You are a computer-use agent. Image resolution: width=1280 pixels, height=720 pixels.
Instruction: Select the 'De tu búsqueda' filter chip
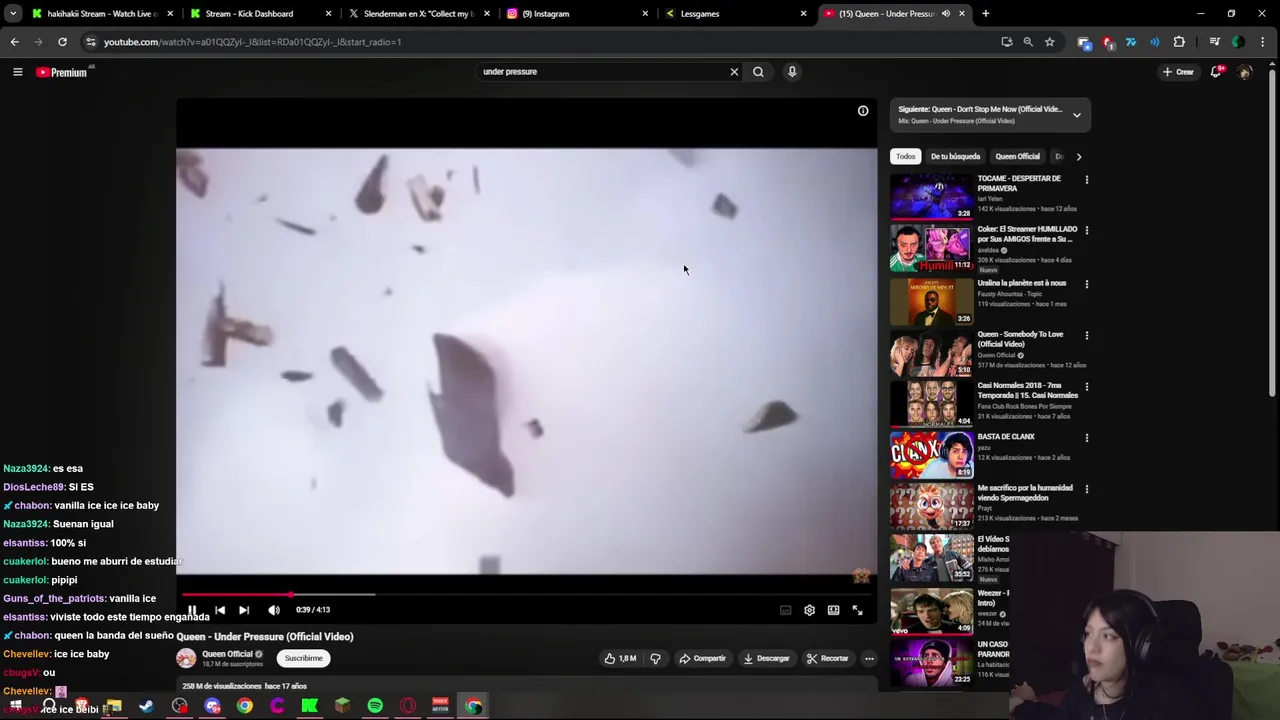pos(955,157)
